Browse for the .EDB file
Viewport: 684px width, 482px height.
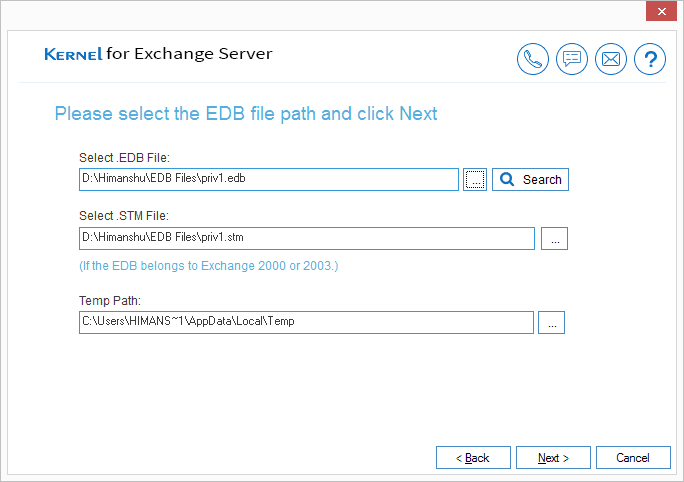pos(475,179)
